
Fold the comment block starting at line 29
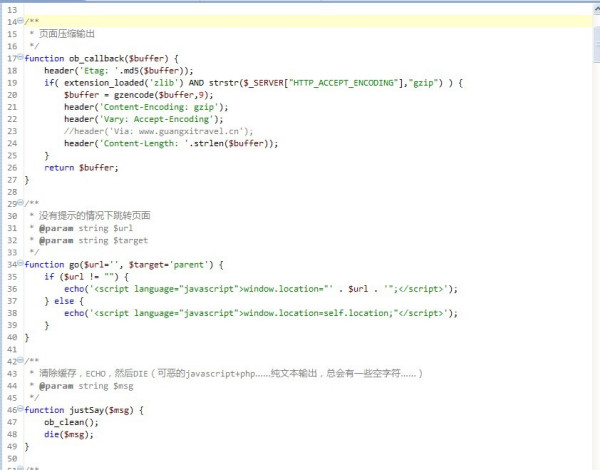pyautogui.click(x=20, y=202)
